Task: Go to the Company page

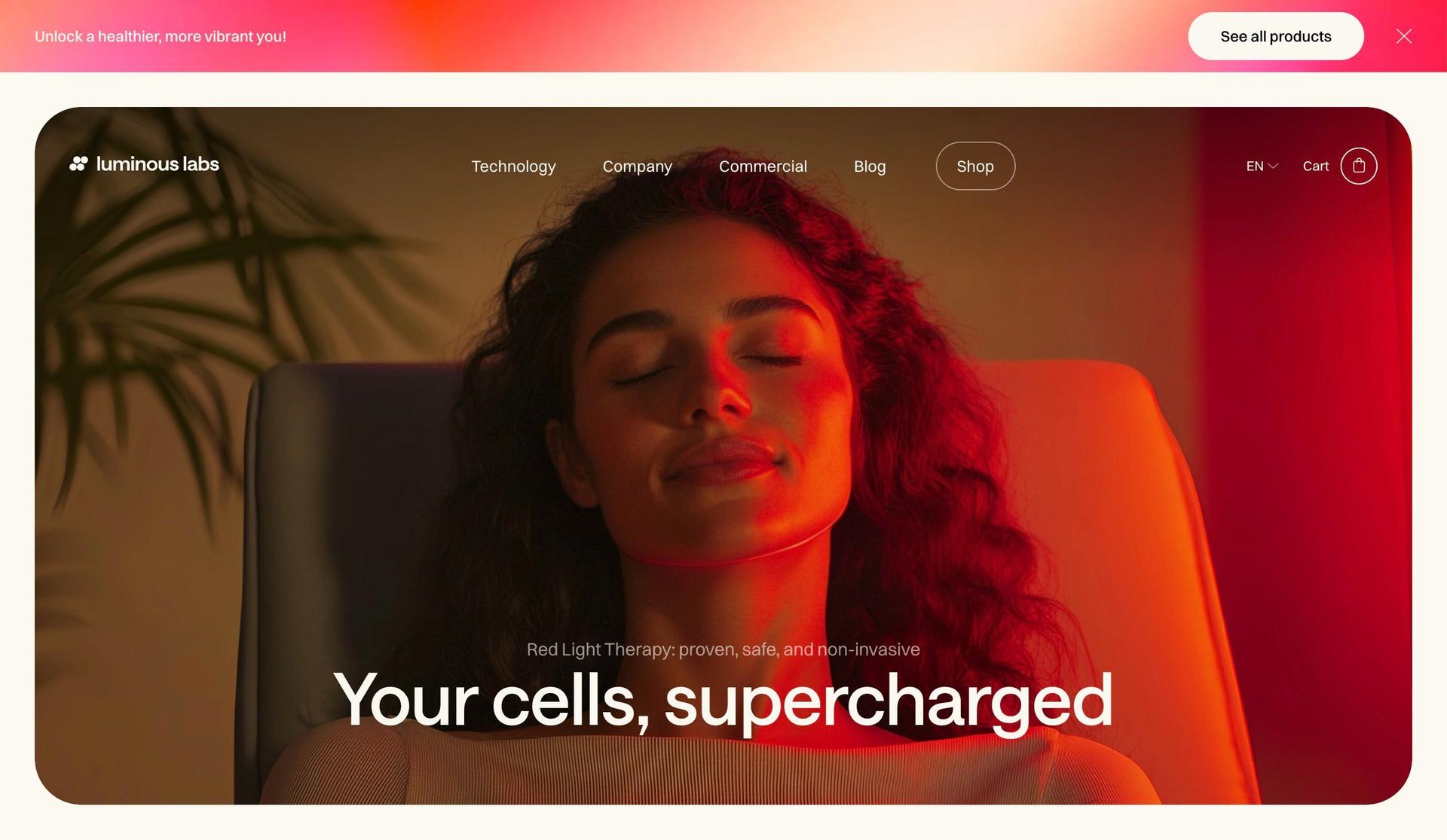Action: tap(637, 166)
